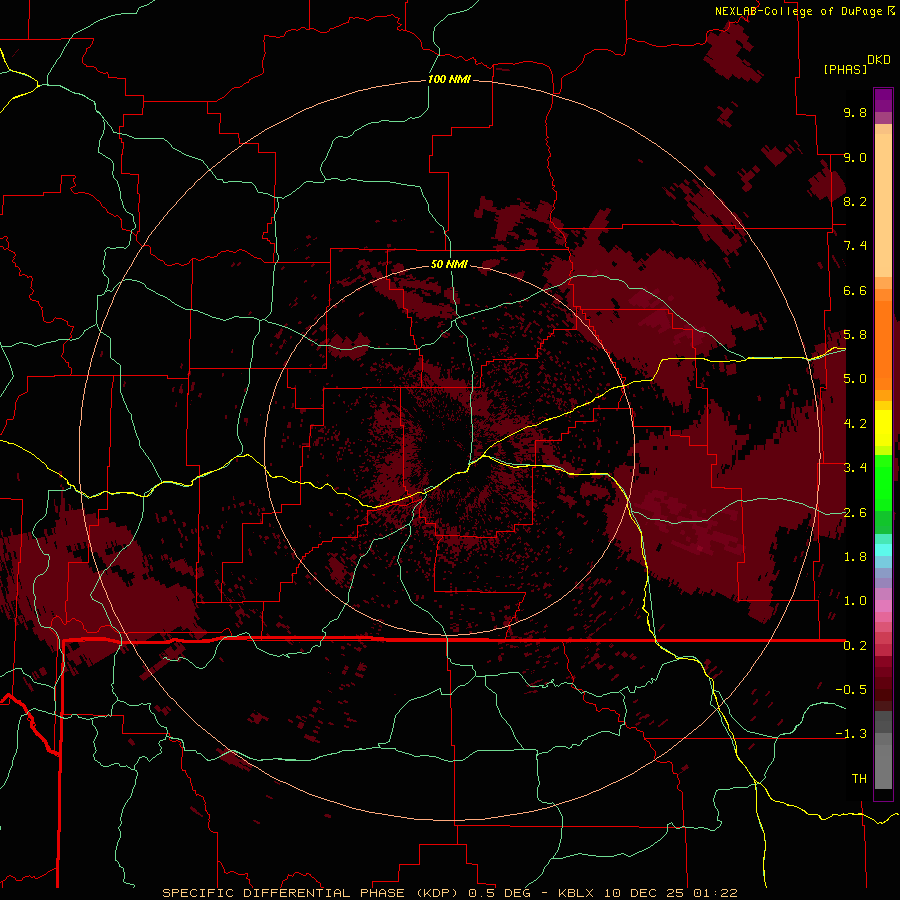Viewport: 900px width, 900px height.
Task: Click the 4.2 value on the scale
Action: point(855,424)
